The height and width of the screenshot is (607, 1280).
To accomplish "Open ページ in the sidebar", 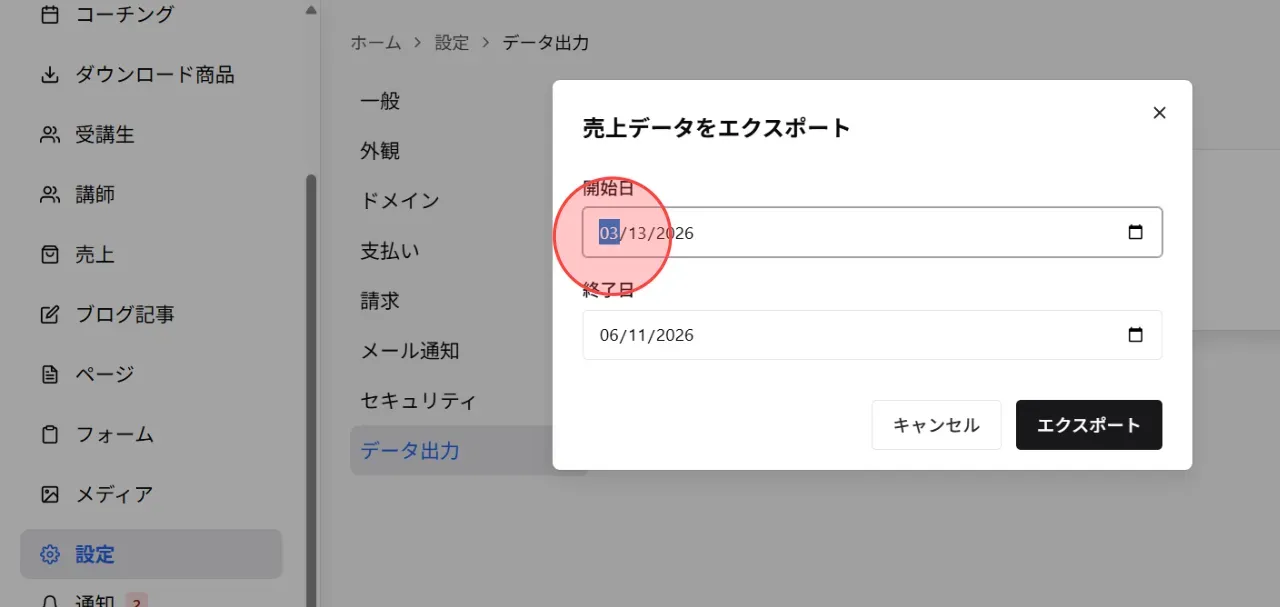I will tap(105, 375).
